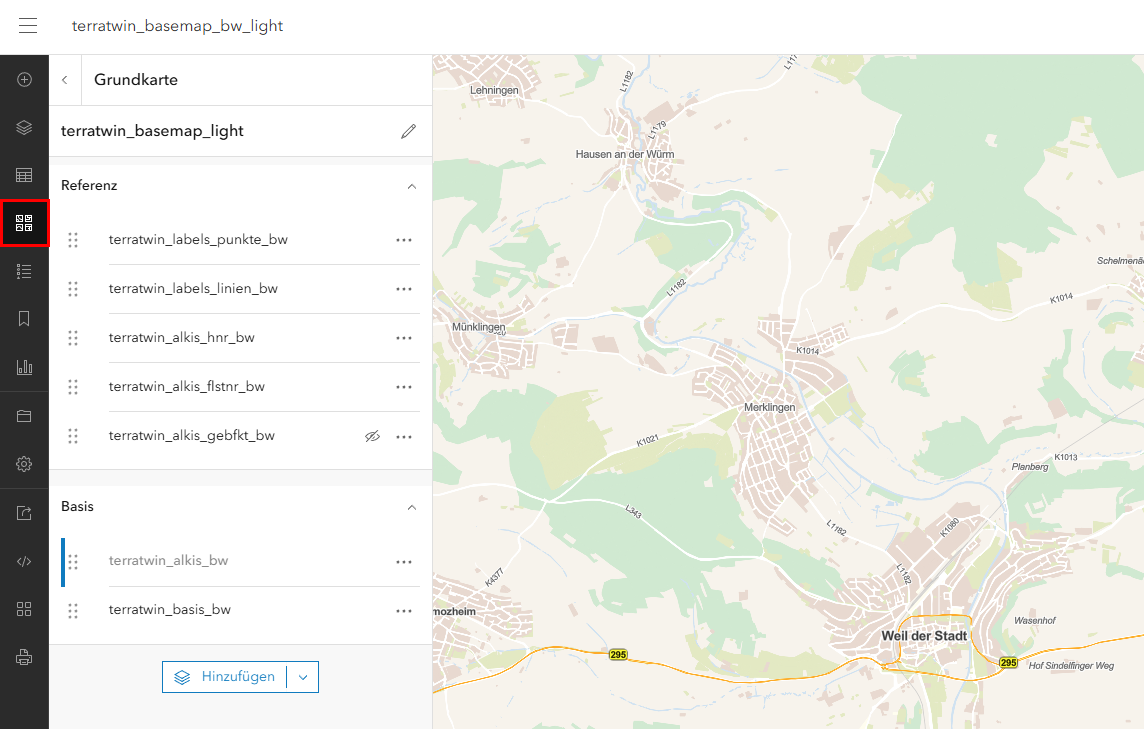1144x729 pixels.
Task: Open the Charts panel icon
Action: coord(25,366)
